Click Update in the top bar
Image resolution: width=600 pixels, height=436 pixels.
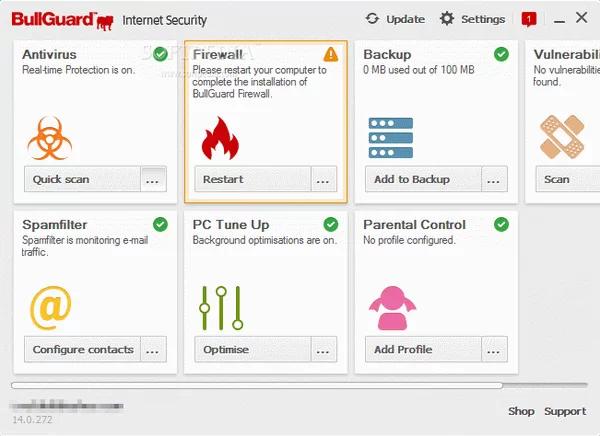point(395,19)
